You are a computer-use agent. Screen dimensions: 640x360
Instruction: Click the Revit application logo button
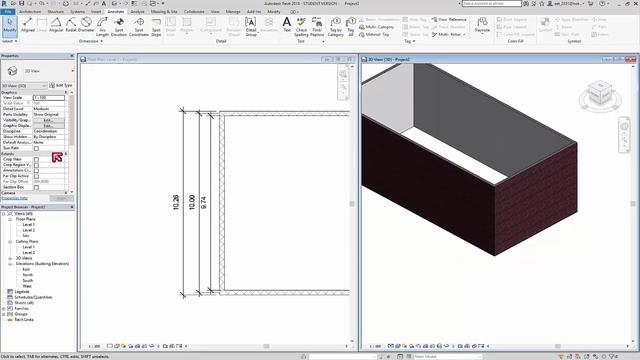[x=4, y=3]
